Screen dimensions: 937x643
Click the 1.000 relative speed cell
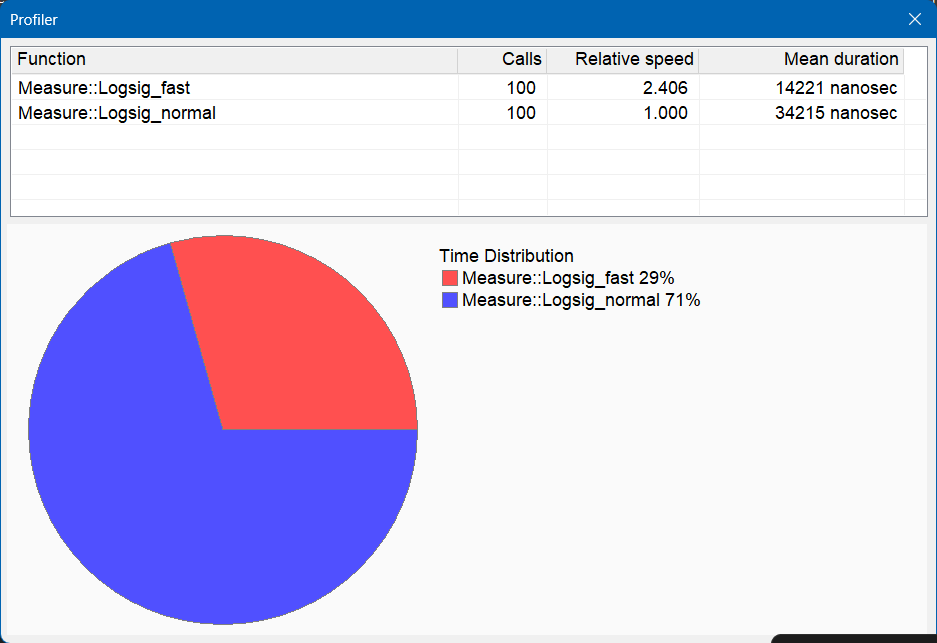665,113
